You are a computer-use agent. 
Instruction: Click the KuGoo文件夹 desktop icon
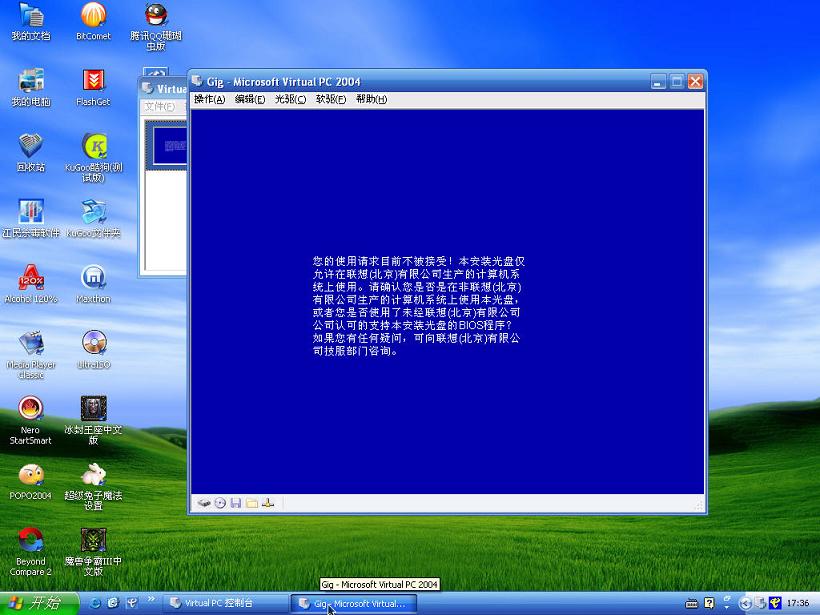click(93, 219)
